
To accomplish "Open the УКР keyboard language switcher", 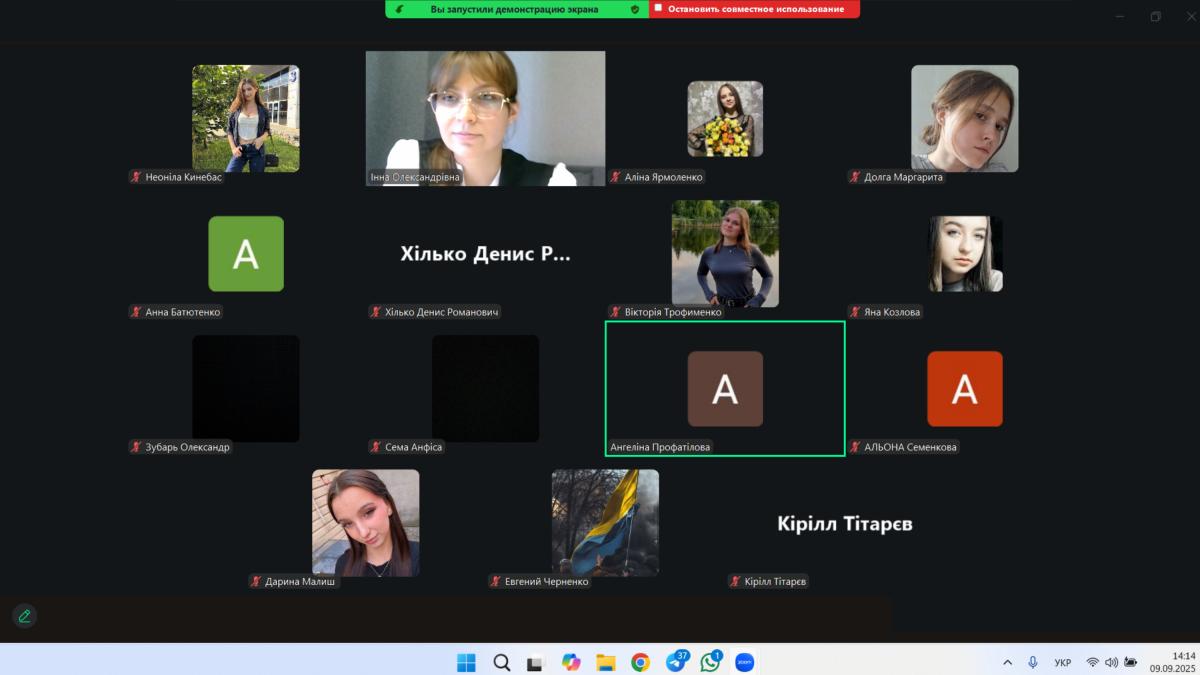I will click(1063, 662).
